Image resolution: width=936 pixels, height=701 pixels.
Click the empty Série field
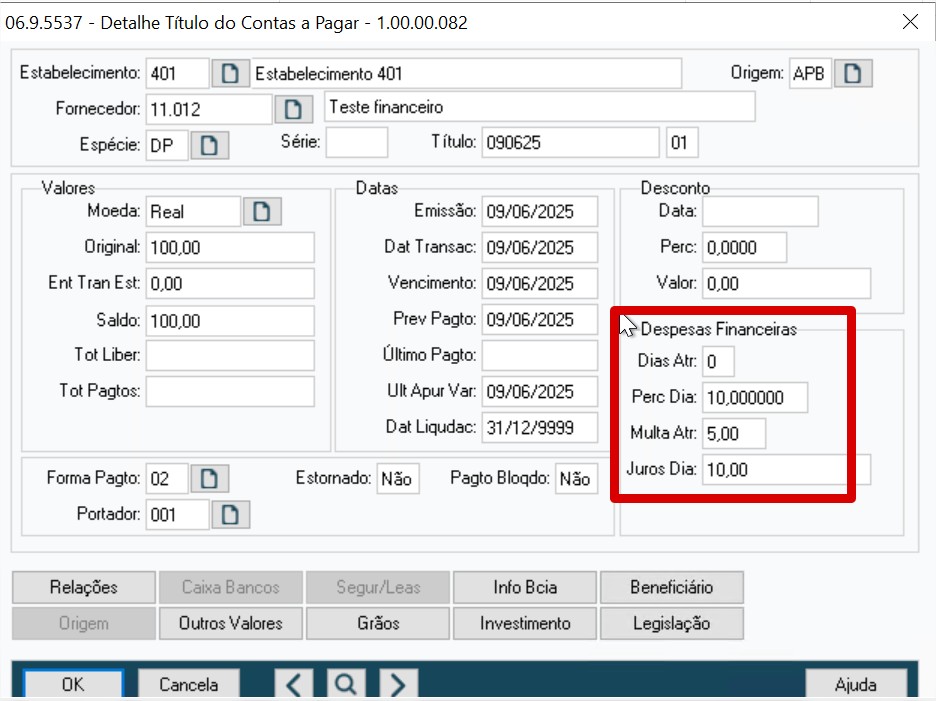click(x=356, y=143)
